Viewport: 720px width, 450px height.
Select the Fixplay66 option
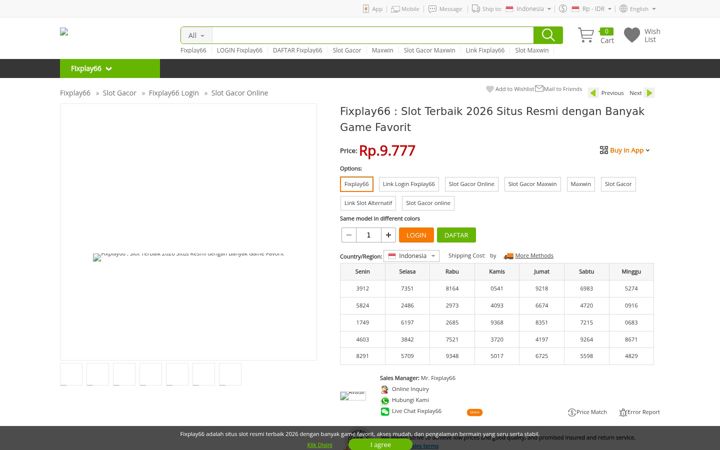click(x=356, y=184)
